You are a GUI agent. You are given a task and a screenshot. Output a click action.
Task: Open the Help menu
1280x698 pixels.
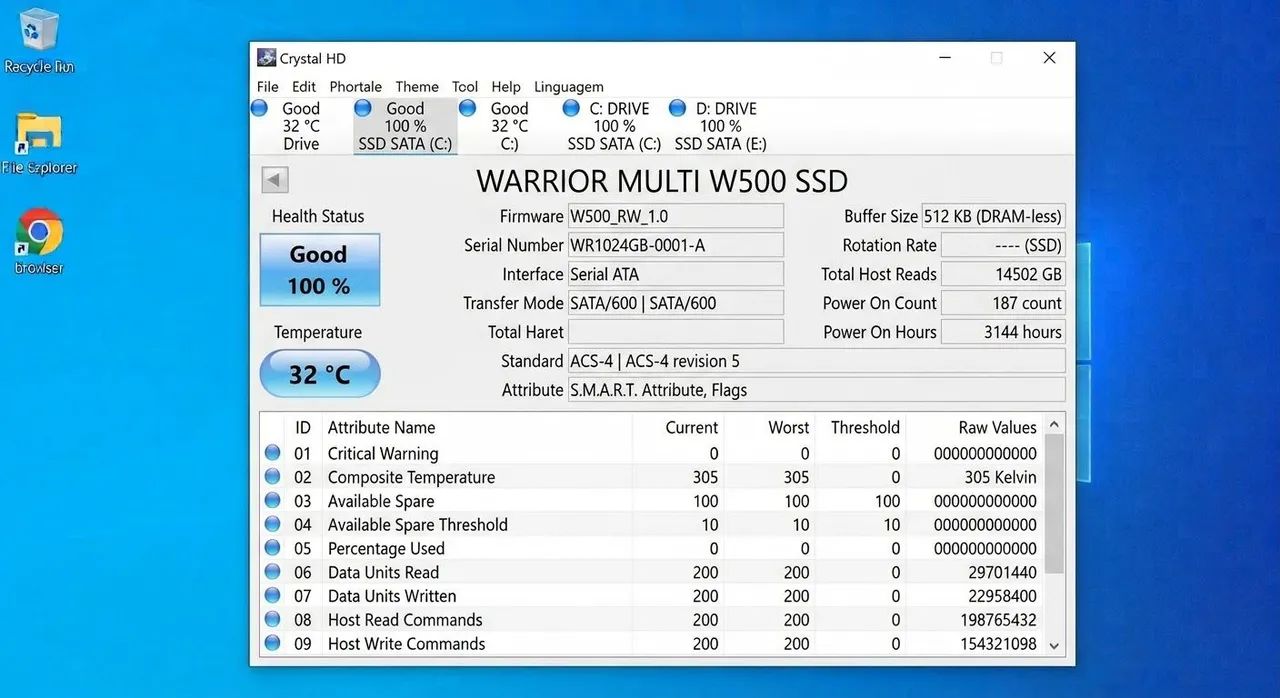506,87
